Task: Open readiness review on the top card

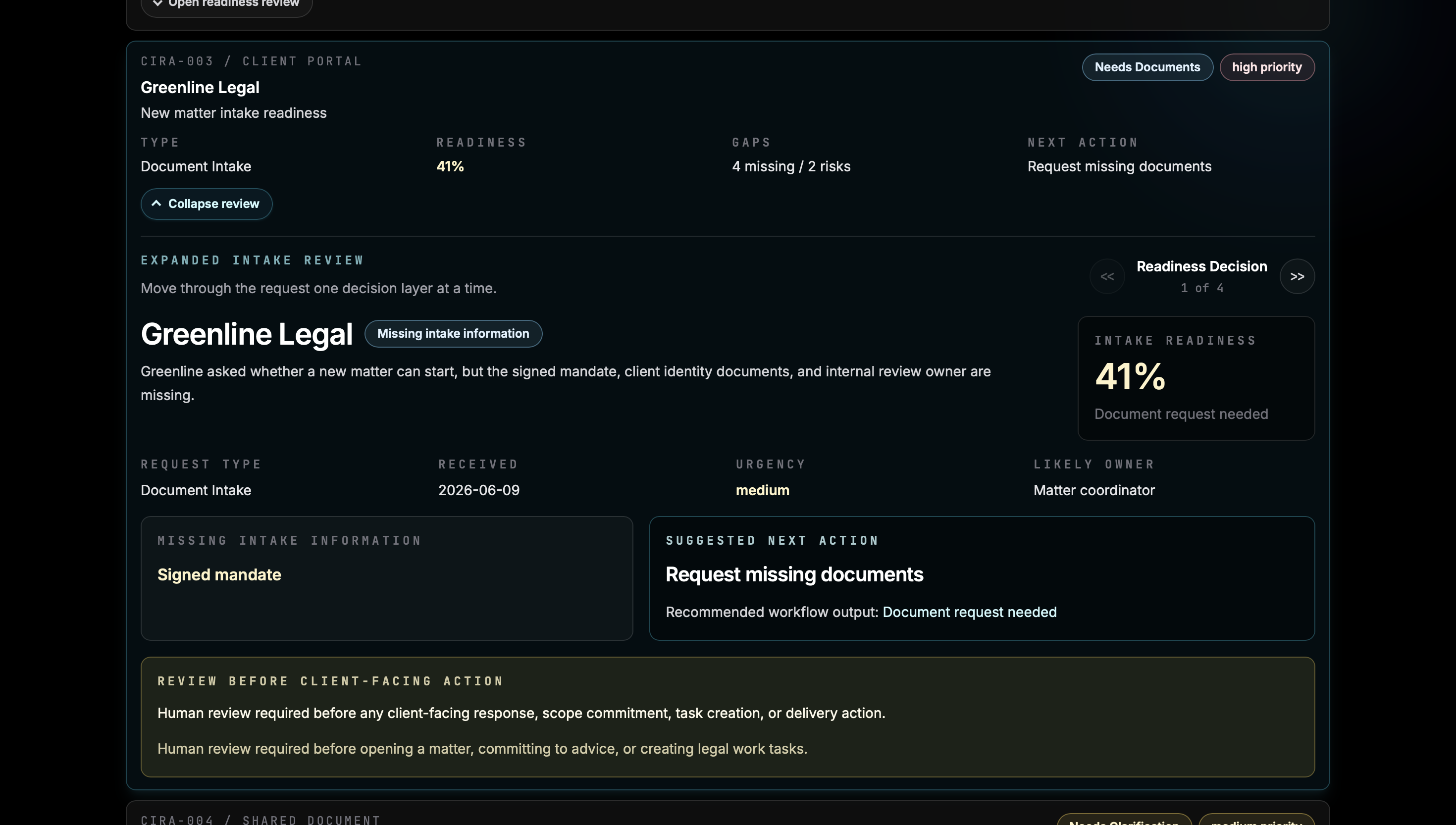Action: click(226, 4)
